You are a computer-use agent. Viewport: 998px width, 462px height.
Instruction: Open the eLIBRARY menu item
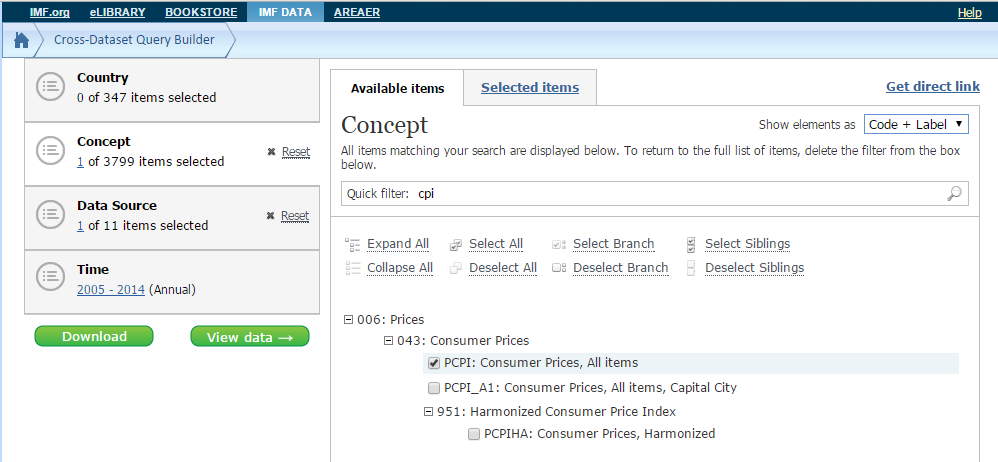(x=117, y=12)
